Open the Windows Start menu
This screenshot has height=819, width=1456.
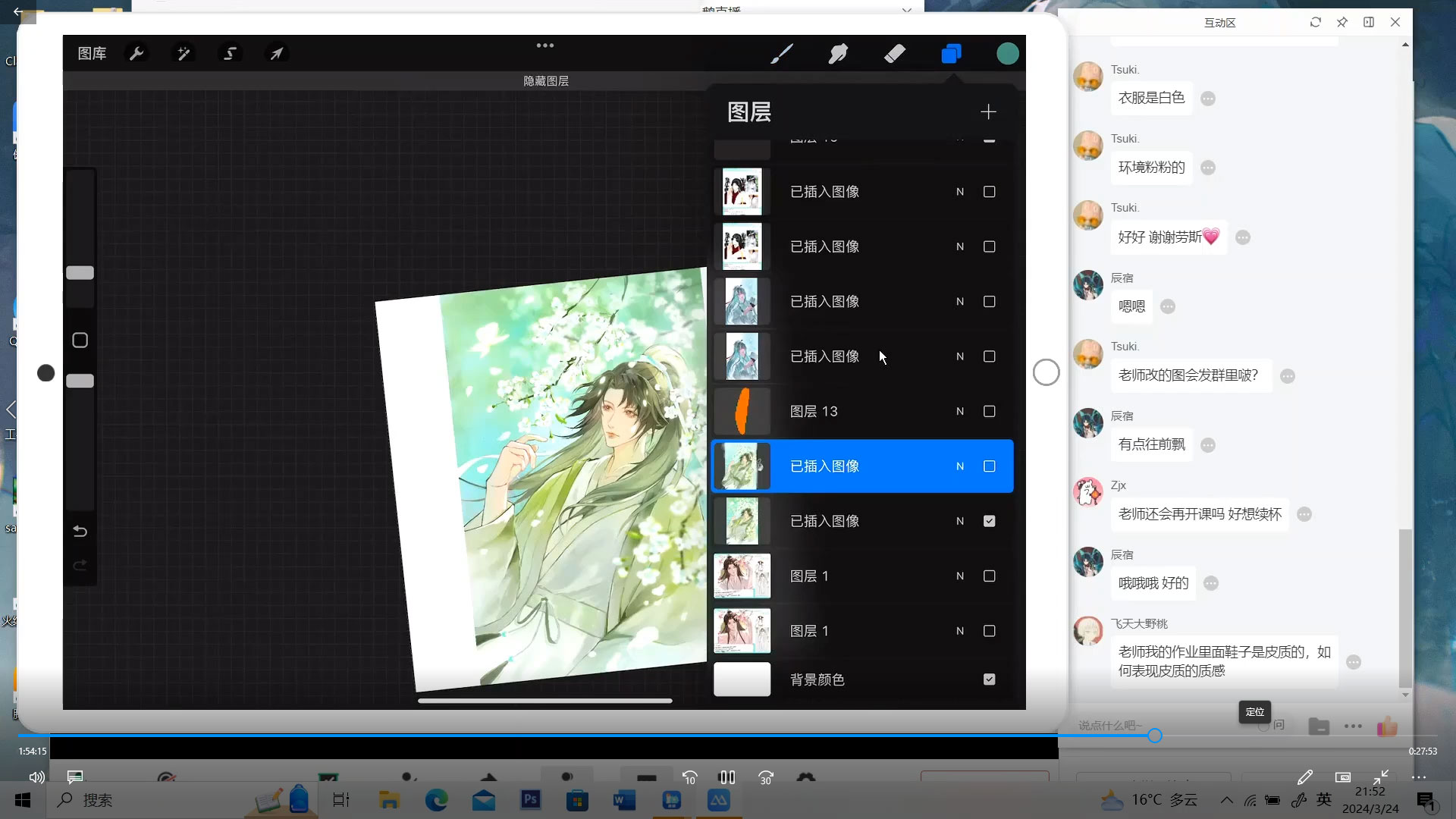pyautogui.click(x=23, y=800)
